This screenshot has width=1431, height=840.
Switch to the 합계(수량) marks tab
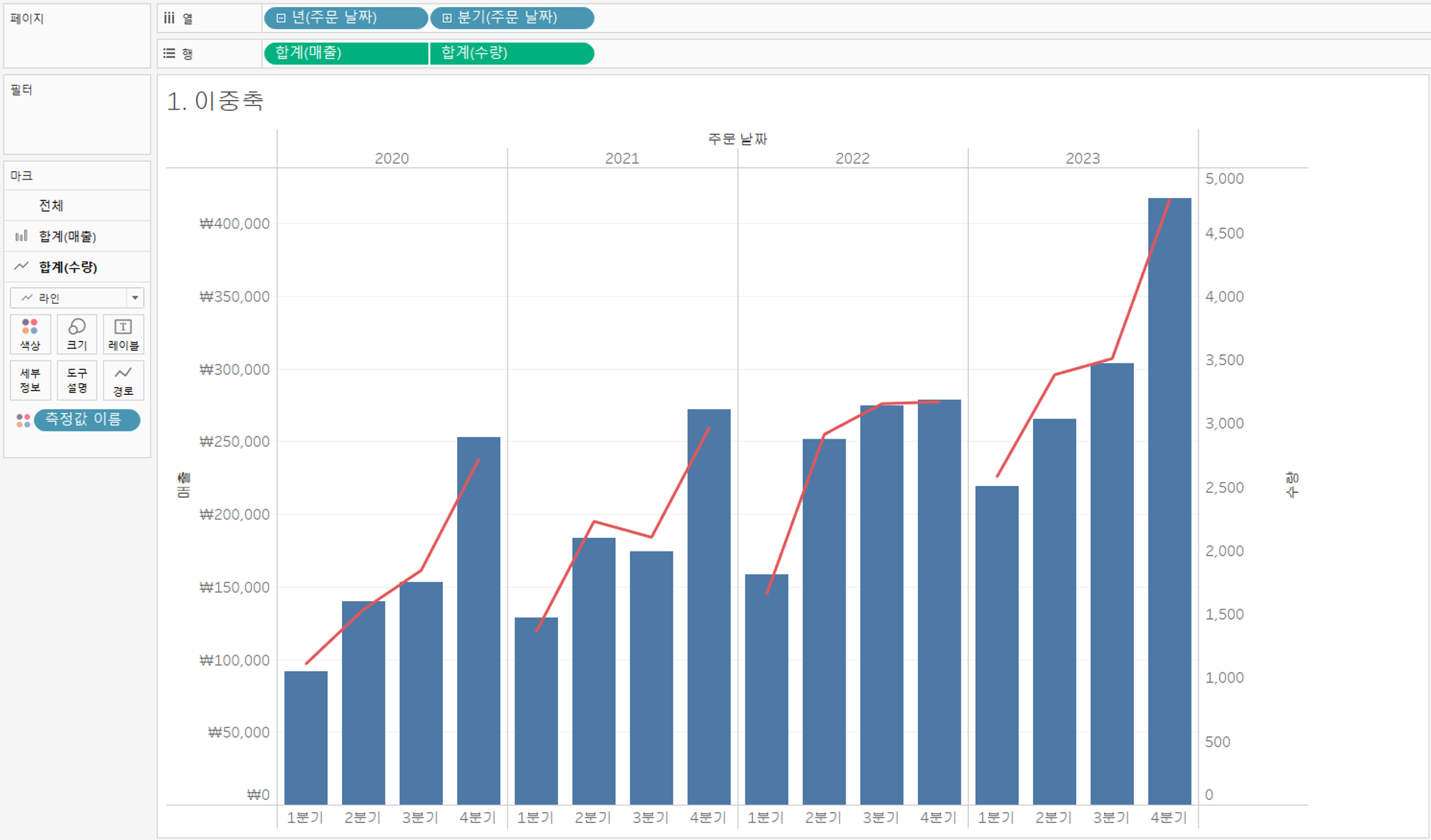click(x=77, y=267)
